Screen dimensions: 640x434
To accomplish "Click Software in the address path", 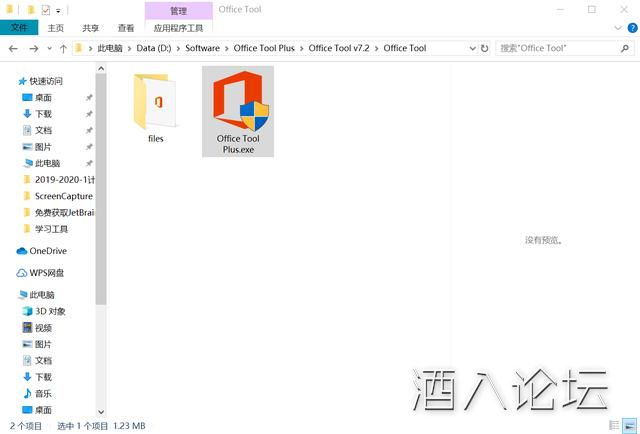I will click(x=202, y=48).
